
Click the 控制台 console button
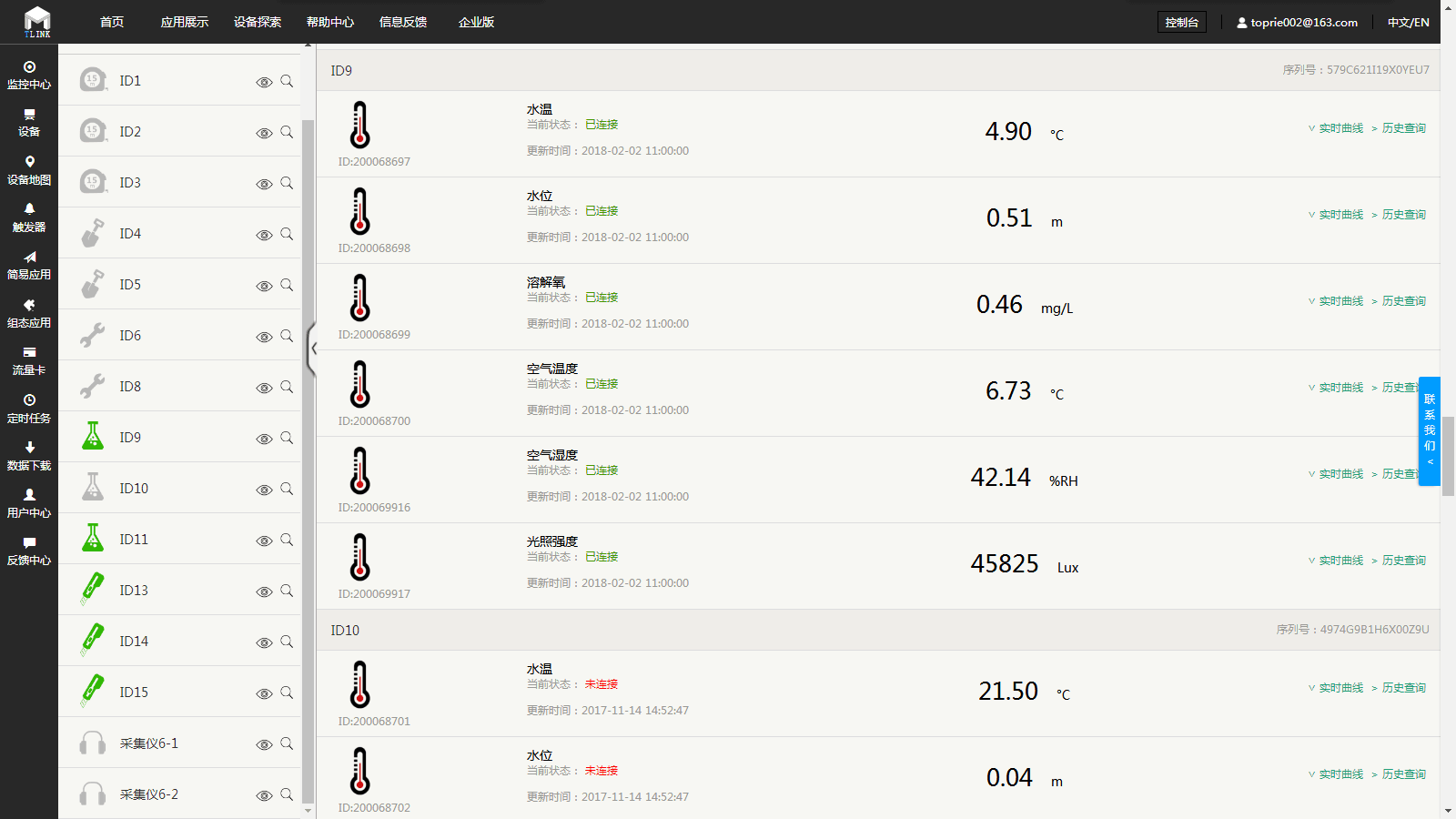(1181, 22)
